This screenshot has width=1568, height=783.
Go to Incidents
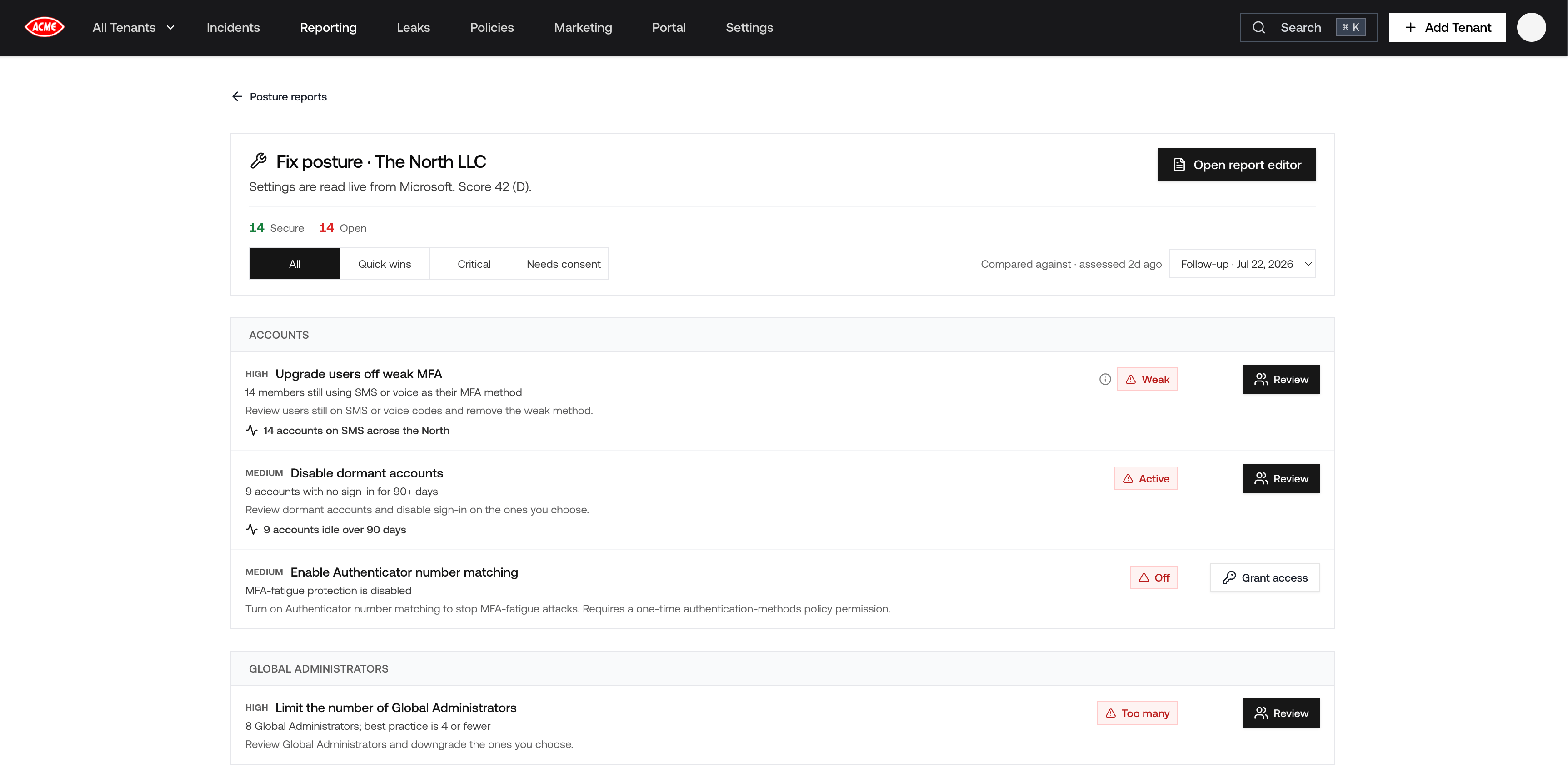click(233, 27)
